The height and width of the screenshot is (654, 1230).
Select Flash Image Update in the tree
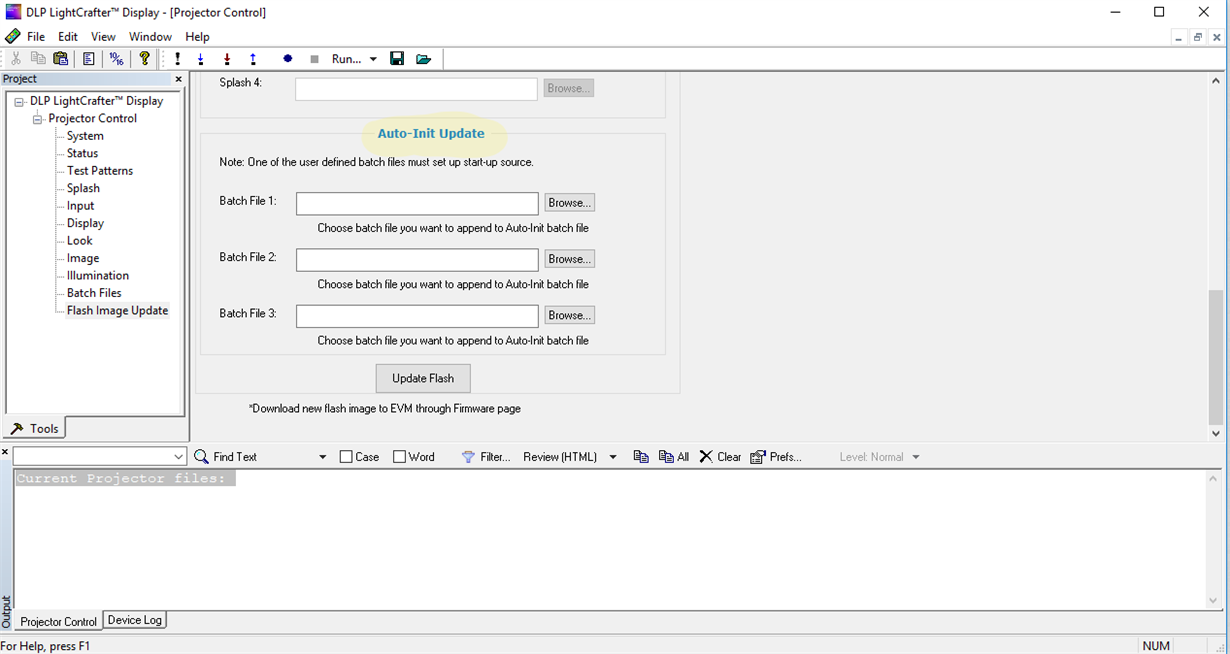point(117,311)
